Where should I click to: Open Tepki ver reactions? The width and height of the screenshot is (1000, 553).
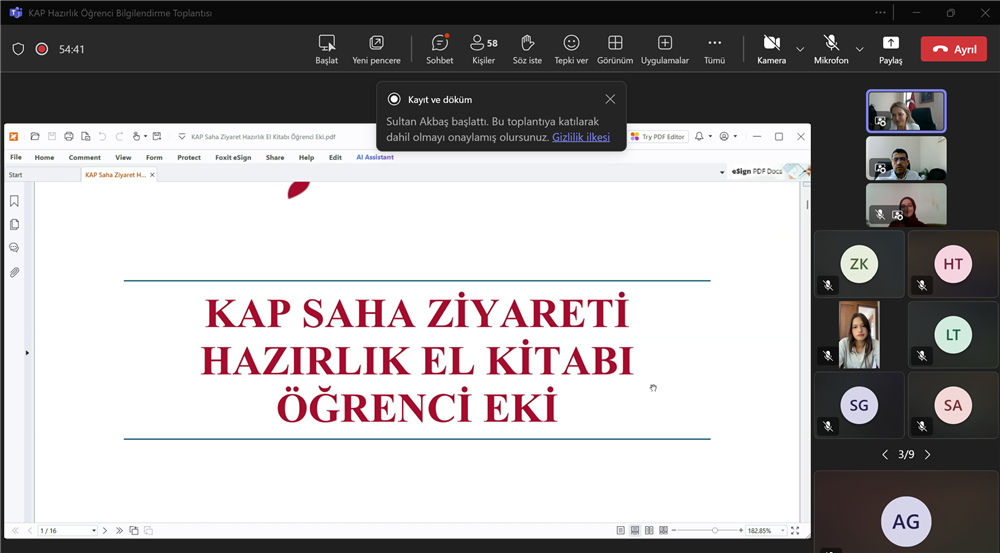pos(571,49)
